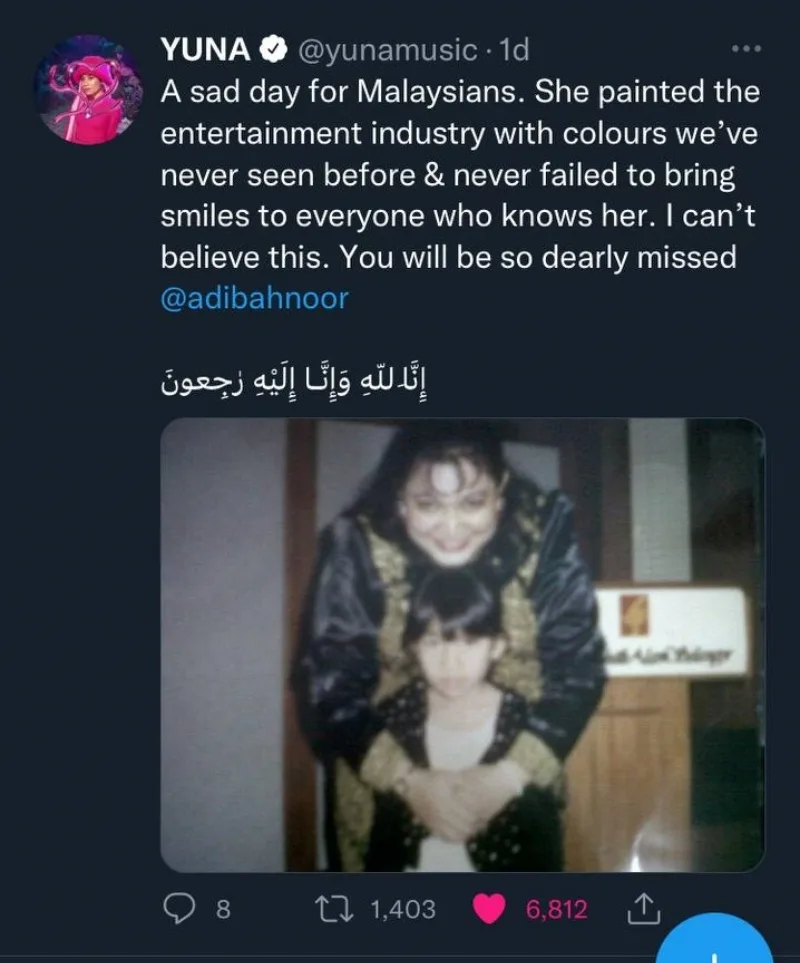View the attached old photo
Image resolution: width=800 pixels, height=963 pixels.
coord(462,644)
